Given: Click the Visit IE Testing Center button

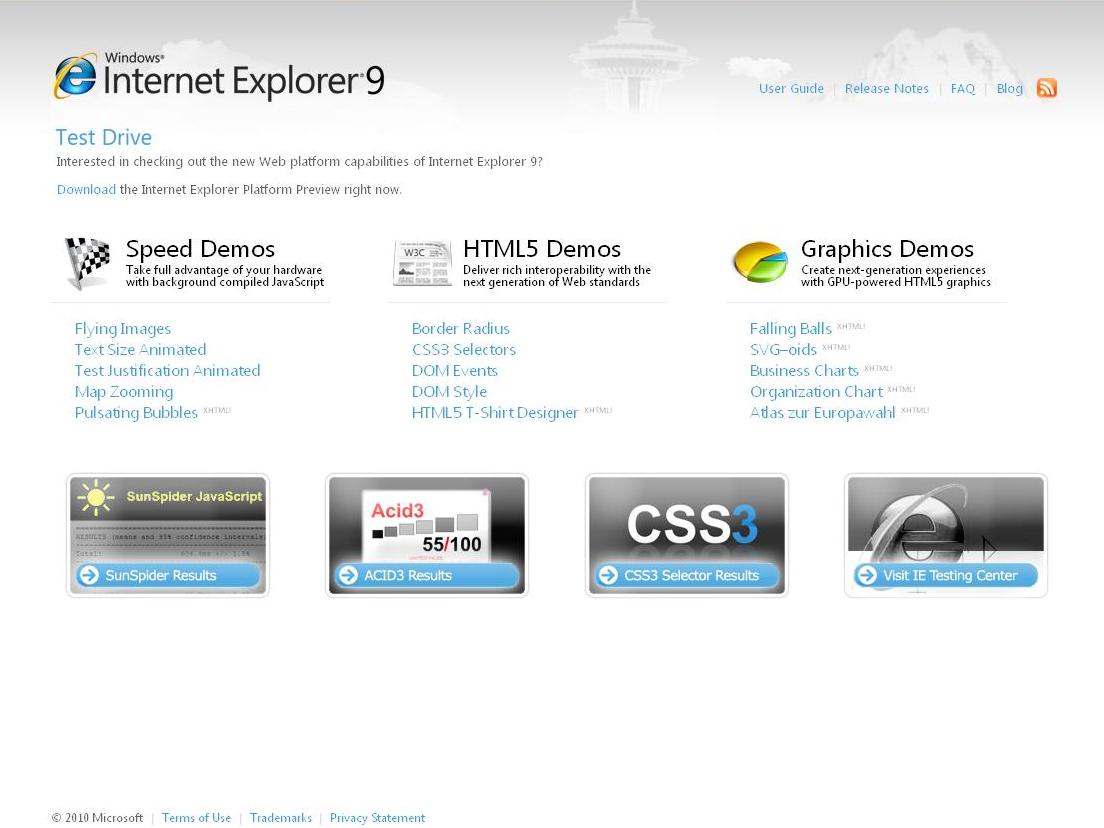Looking at the screenshot, I should coord(946,575).
